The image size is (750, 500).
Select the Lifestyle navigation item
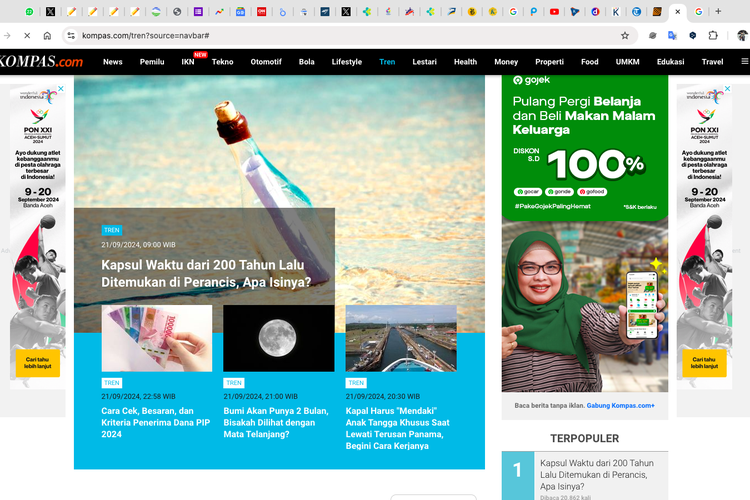tap(347, 62)
